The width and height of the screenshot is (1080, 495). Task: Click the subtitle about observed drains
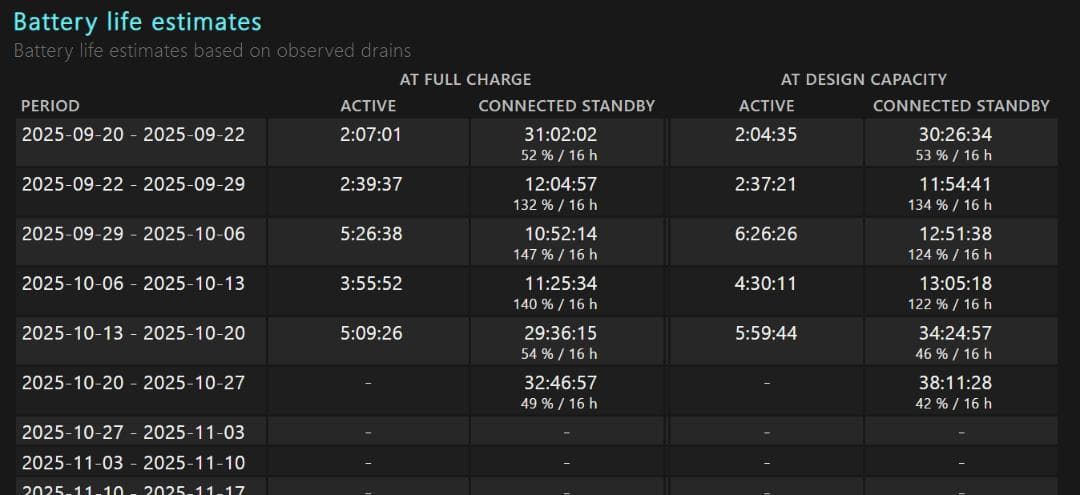212,50
